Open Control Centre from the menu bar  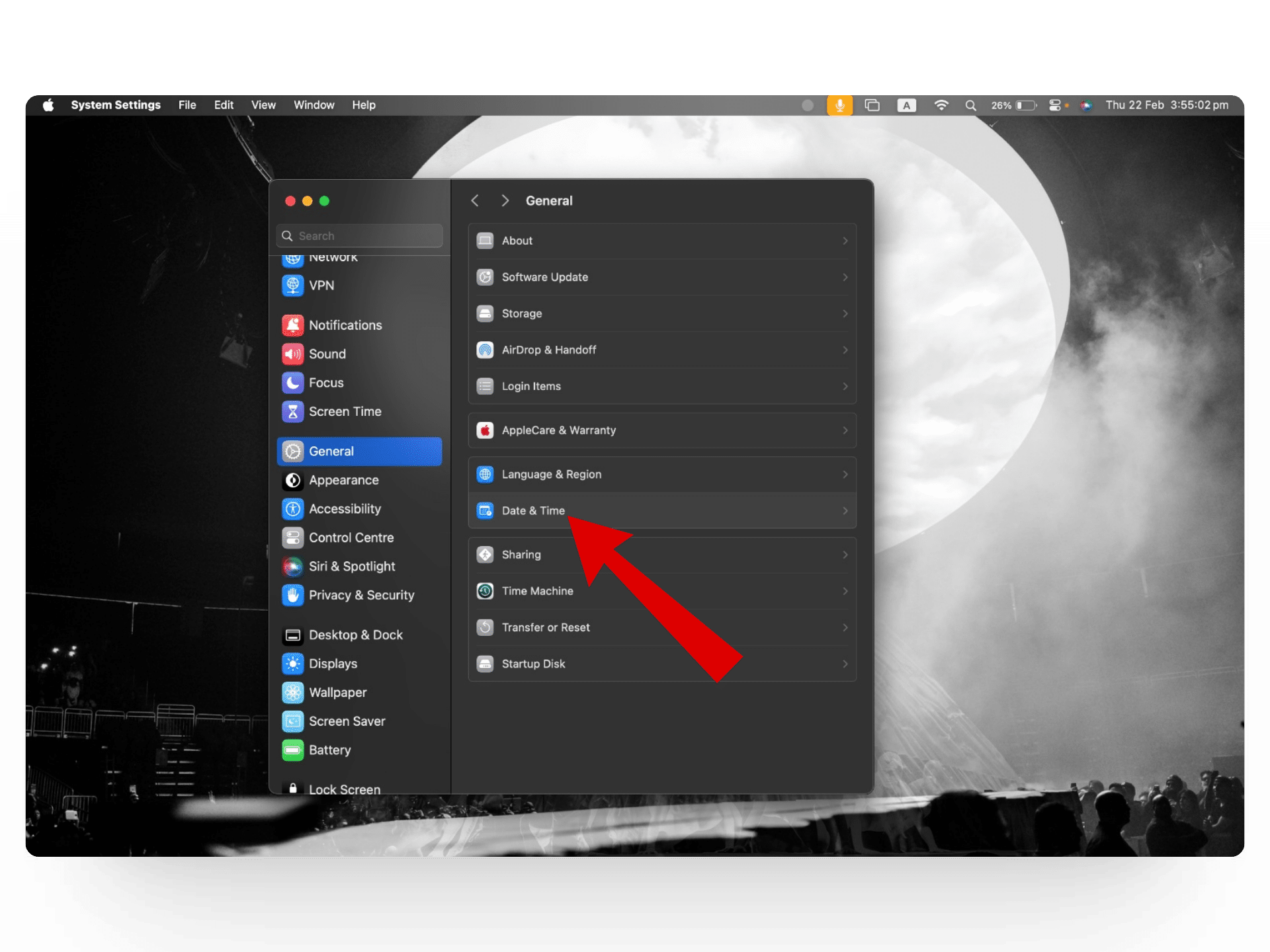tap(1055, 105)
